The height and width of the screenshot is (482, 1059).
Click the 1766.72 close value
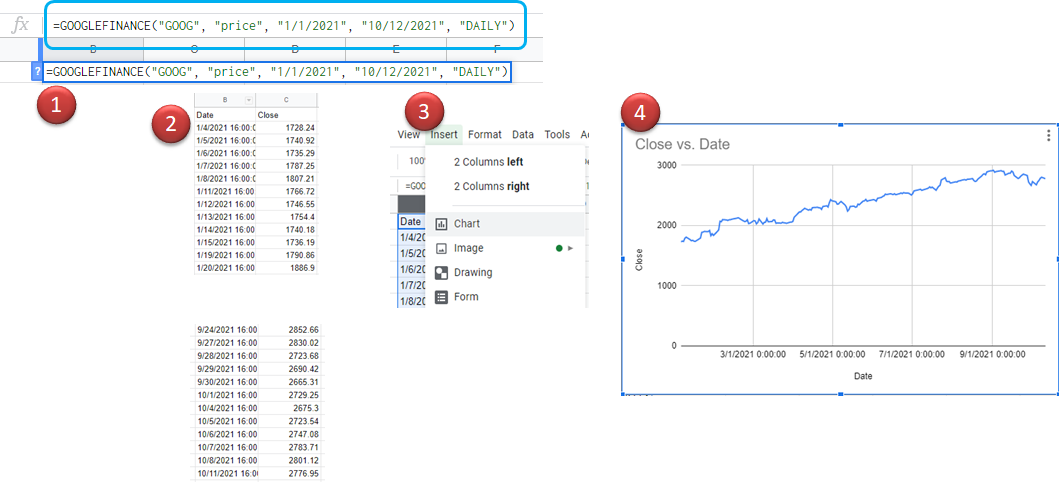click(301, 192)
